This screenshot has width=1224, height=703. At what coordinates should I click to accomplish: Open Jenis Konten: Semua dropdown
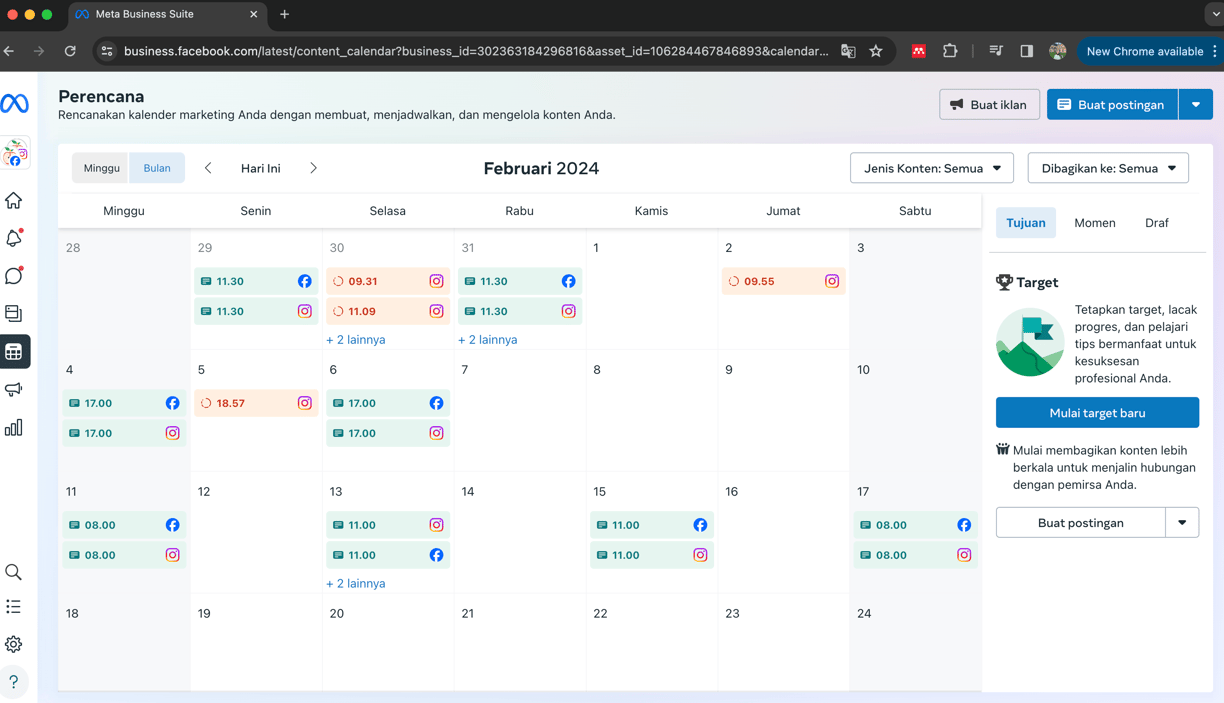point(932,168)
